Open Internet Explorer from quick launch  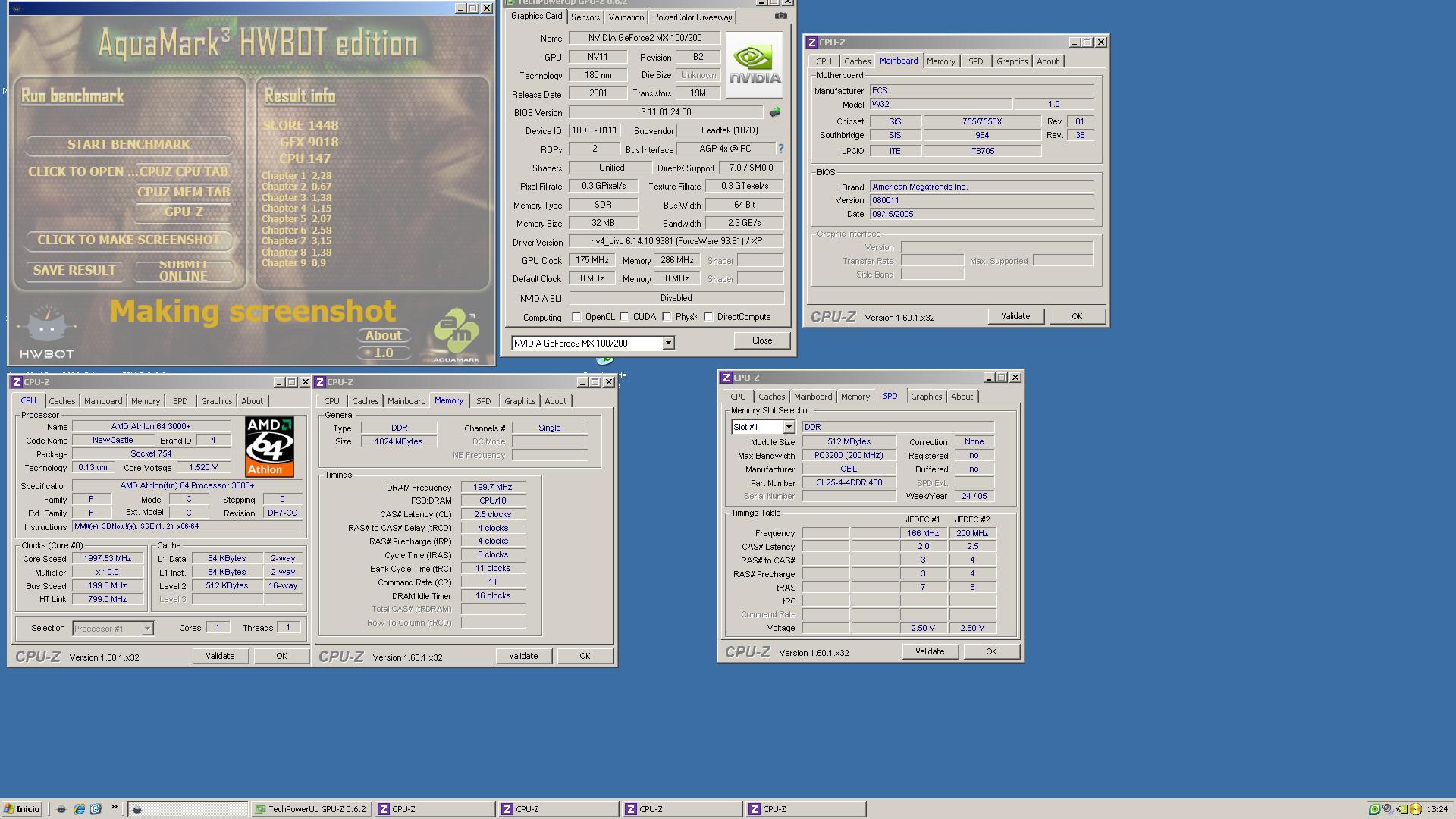click(x=79, y=809)
